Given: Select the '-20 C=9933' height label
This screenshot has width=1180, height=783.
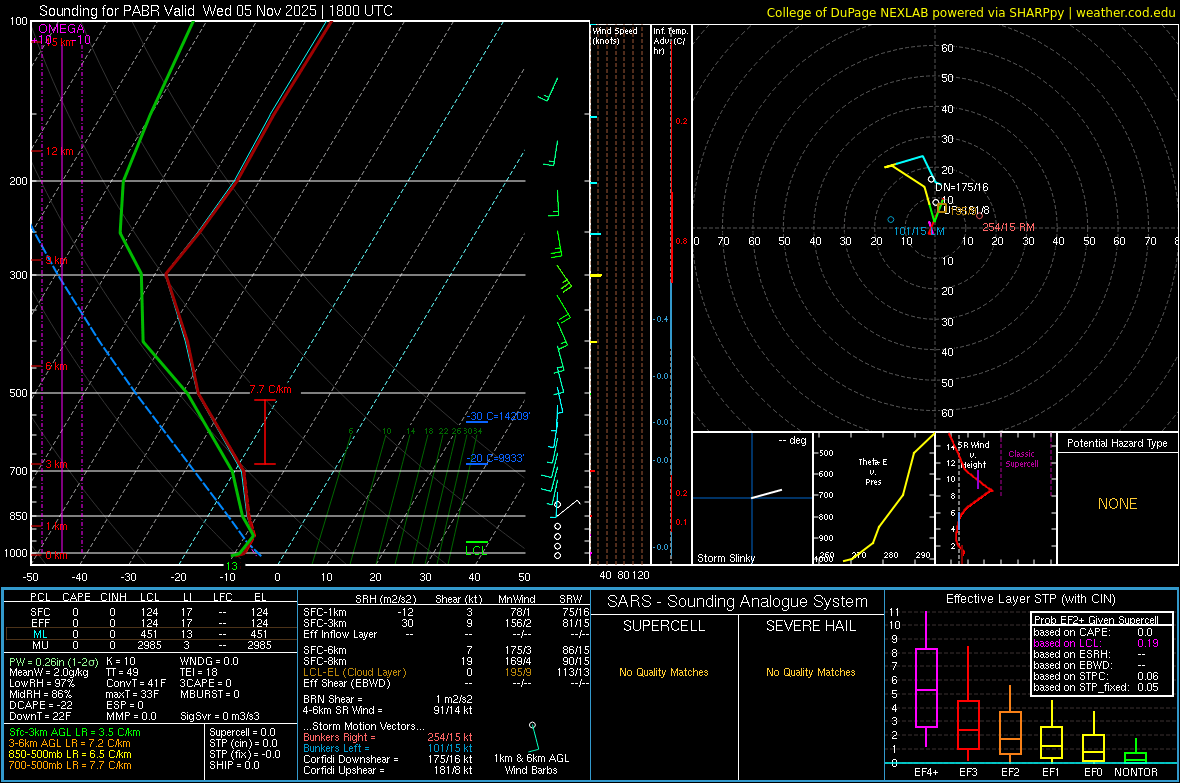Looking at the screenshot, I should click(495, 458).
